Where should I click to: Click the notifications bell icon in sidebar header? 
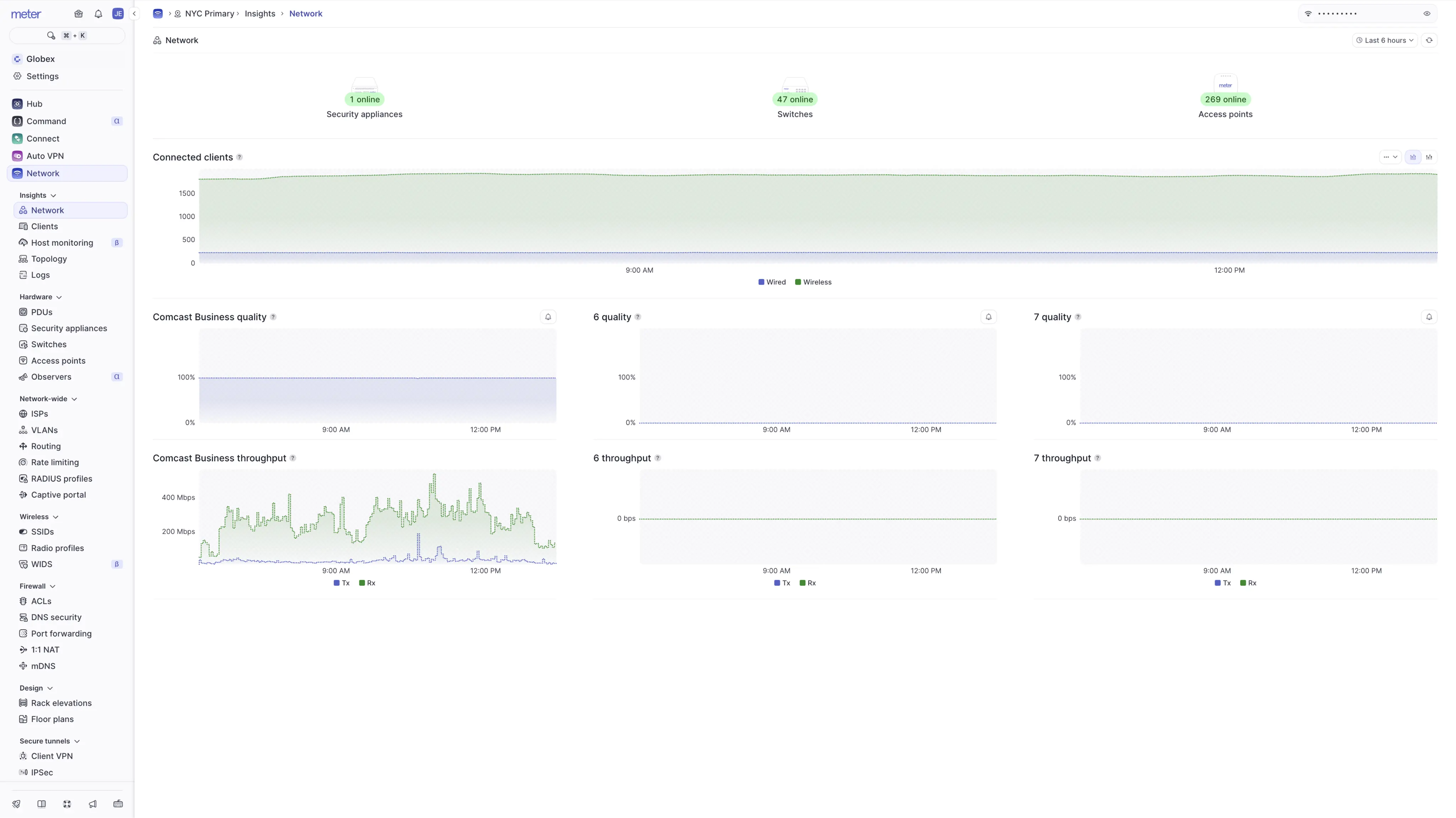pos(98,14)
